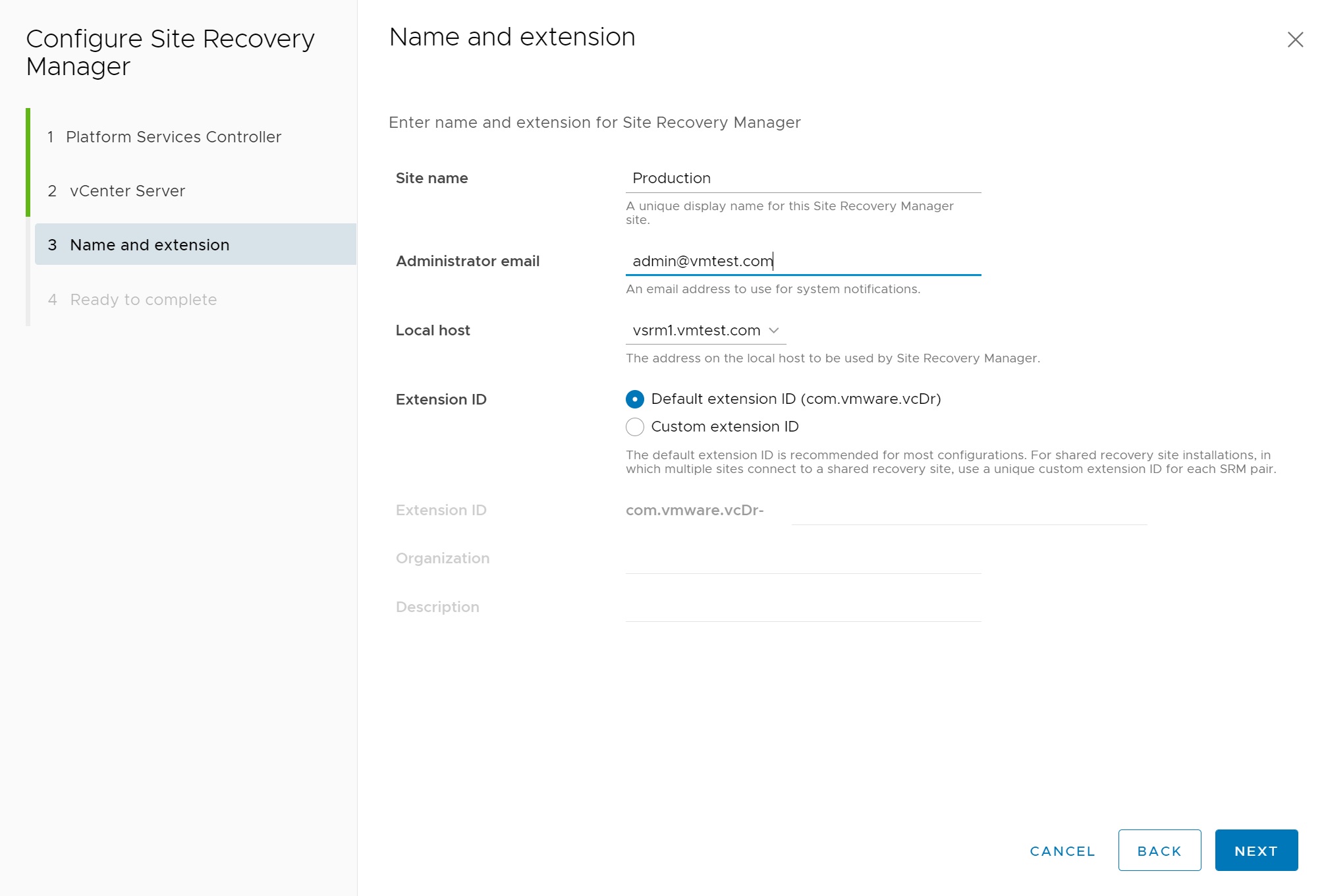Screen dimensions: 1324x896
Task: Click the Custom extension ID label text
Action: 725,427
